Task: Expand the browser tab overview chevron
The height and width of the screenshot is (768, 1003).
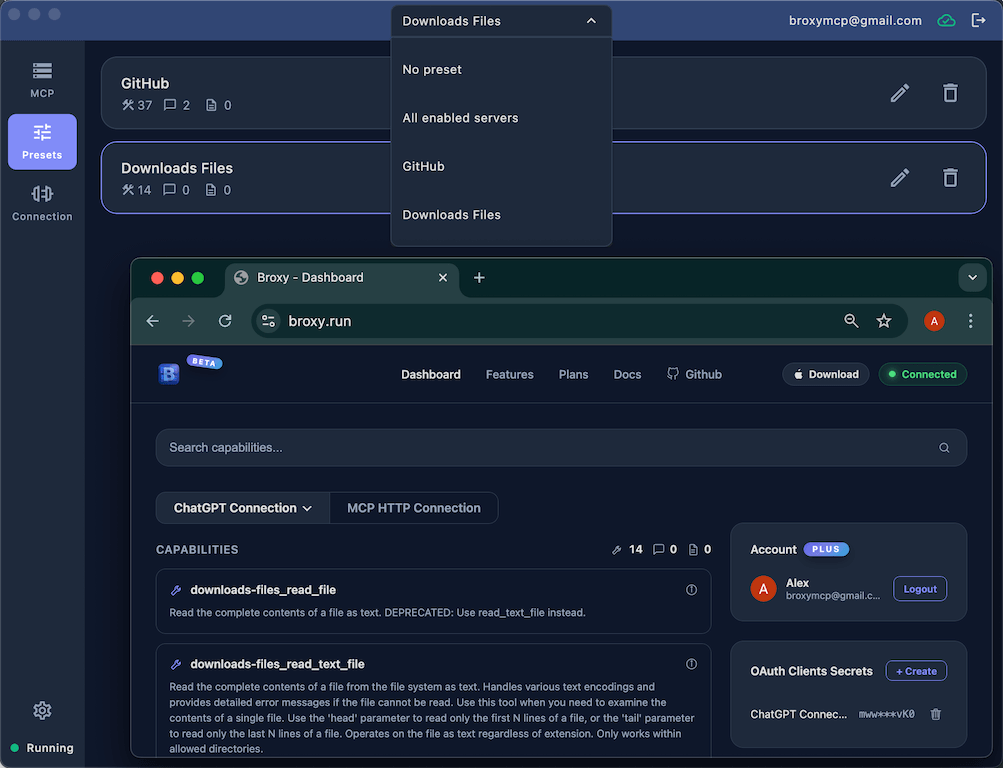Action: 971,277
